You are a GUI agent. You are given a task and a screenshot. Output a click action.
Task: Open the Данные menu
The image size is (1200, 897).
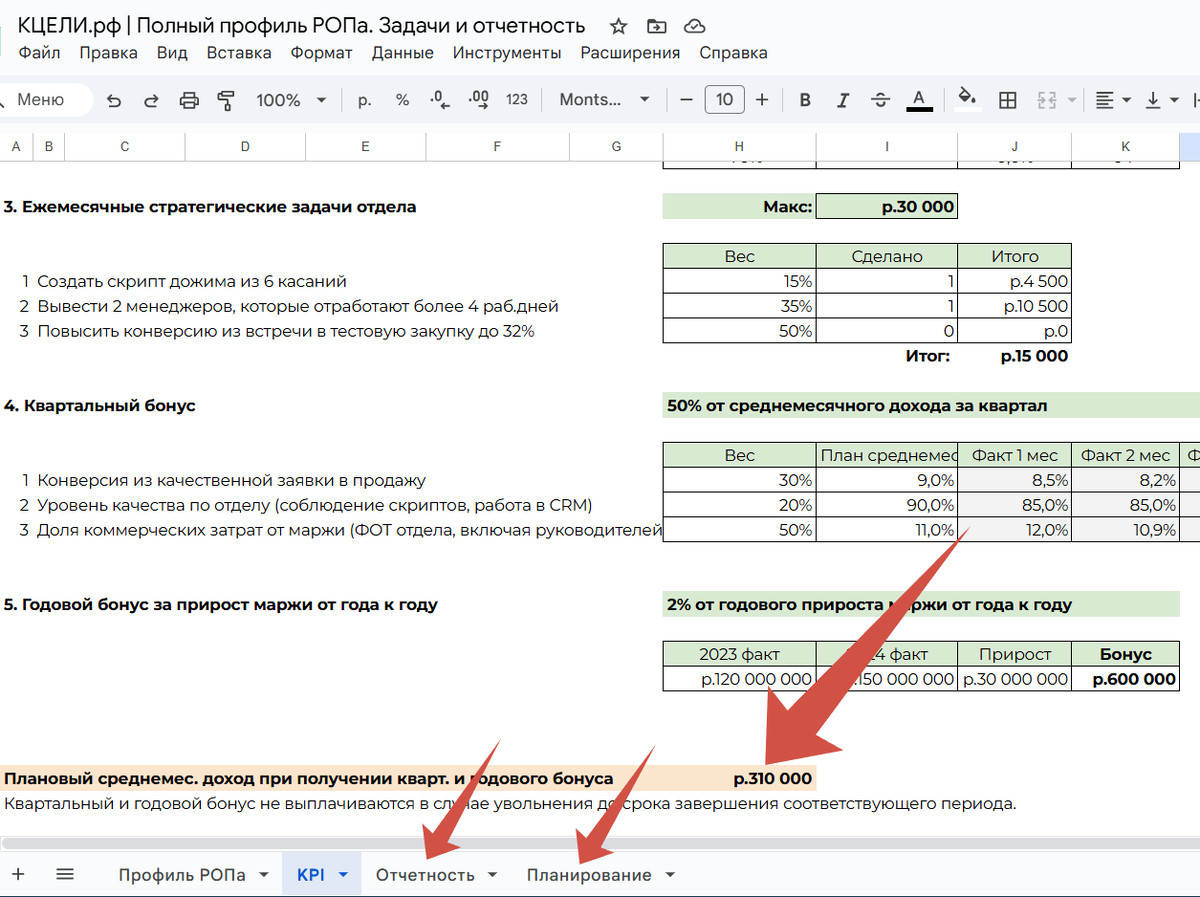click(402, 53)
